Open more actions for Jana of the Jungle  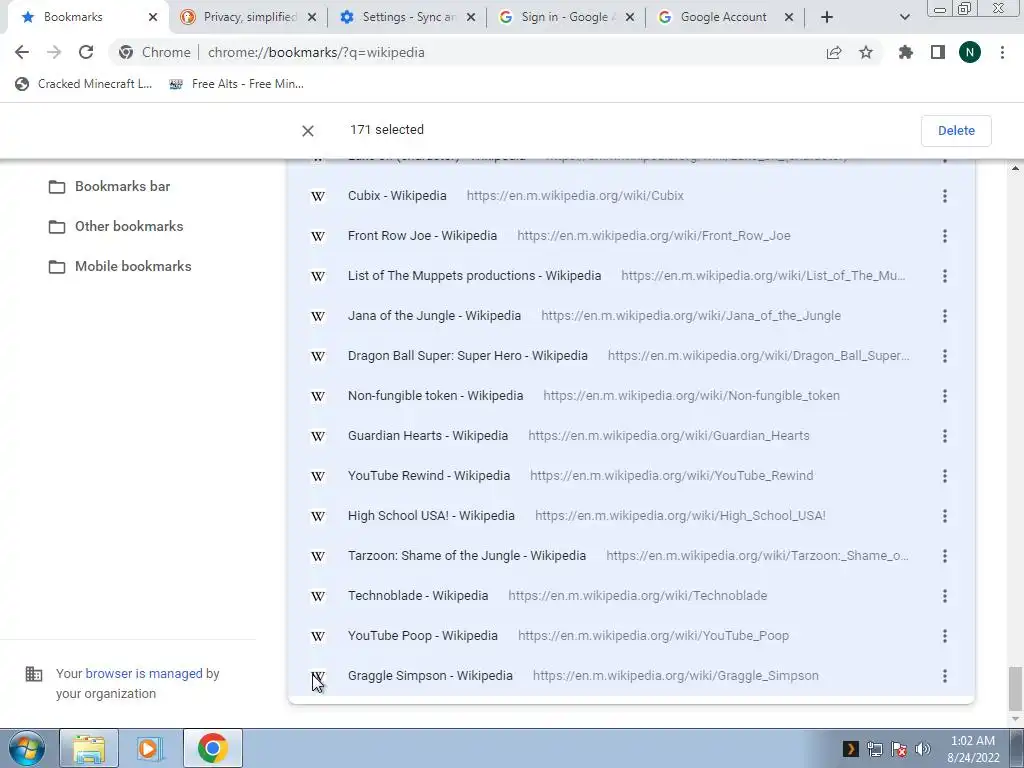point(944,316)
